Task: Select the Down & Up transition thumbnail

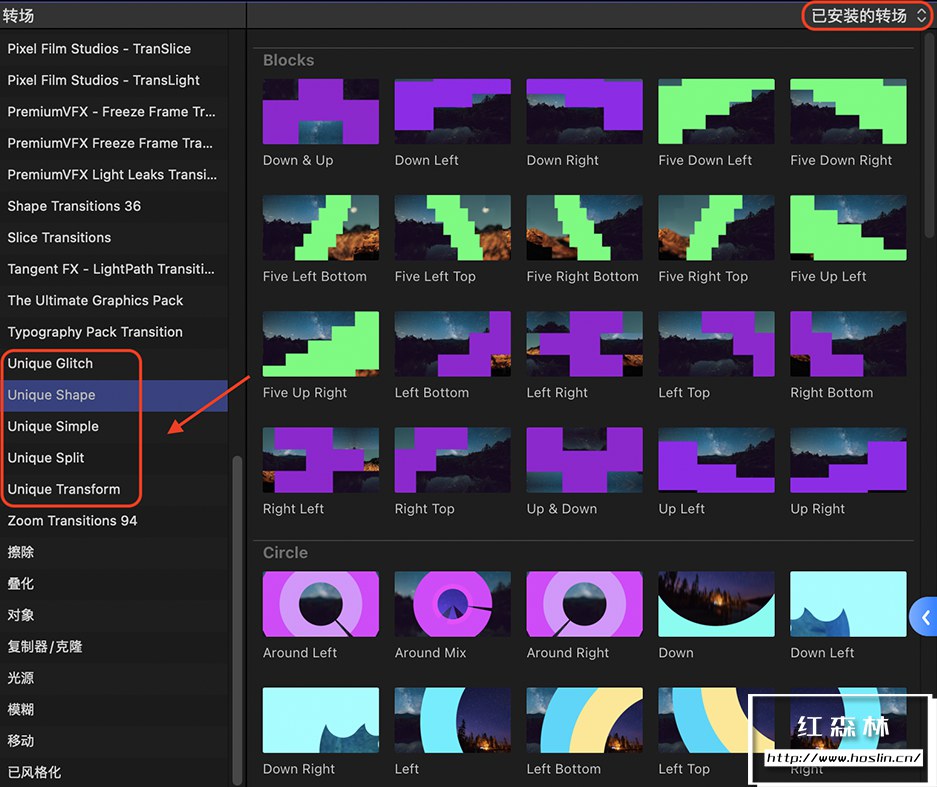Action: 321,111
